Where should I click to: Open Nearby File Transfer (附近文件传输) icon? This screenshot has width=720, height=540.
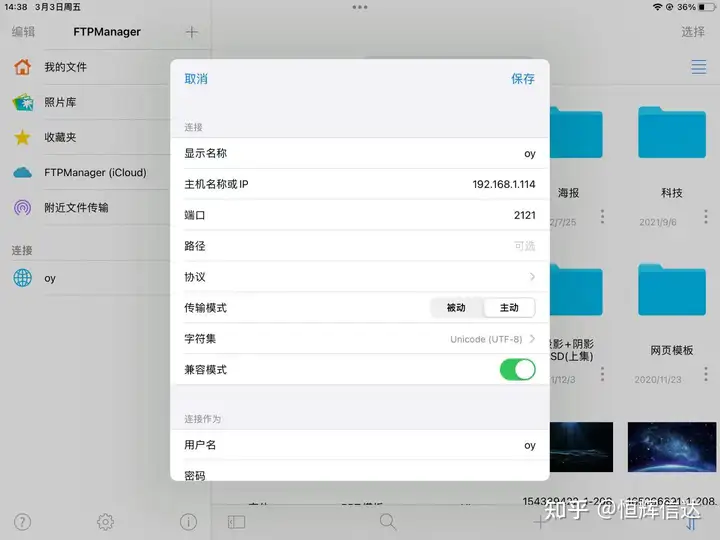tap(22, 208)
